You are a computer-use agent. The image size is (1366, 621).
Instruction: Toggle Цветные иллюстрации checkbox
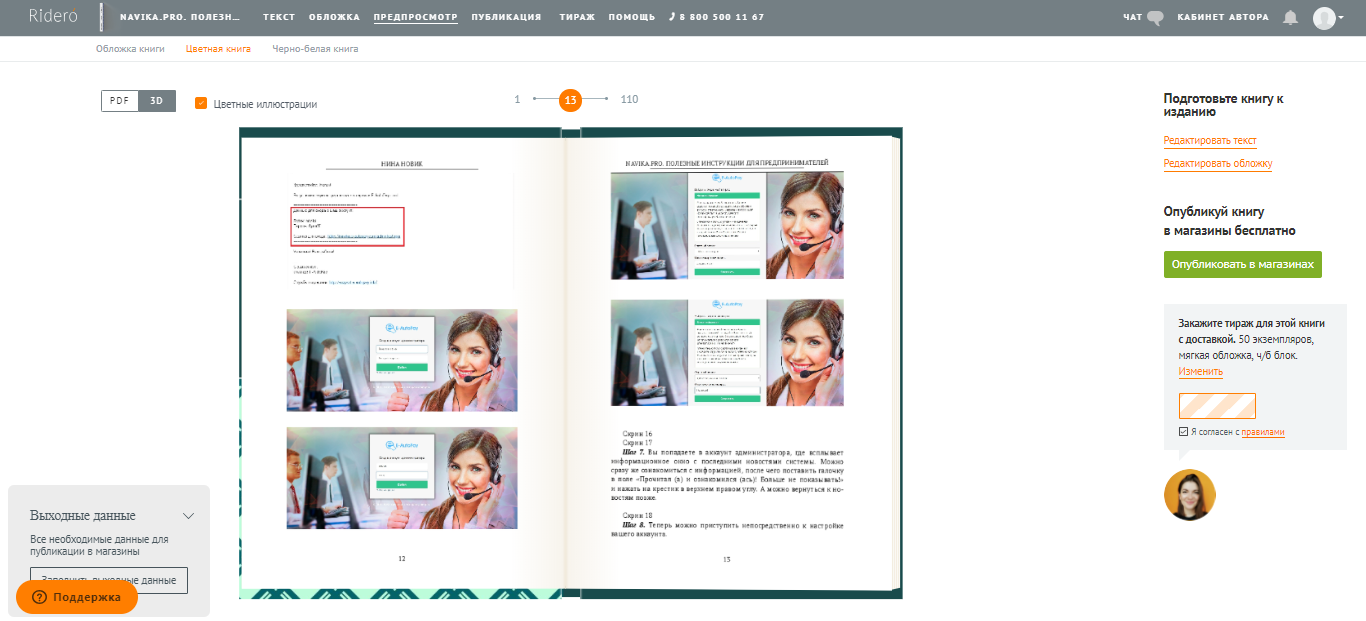[201, 103]
